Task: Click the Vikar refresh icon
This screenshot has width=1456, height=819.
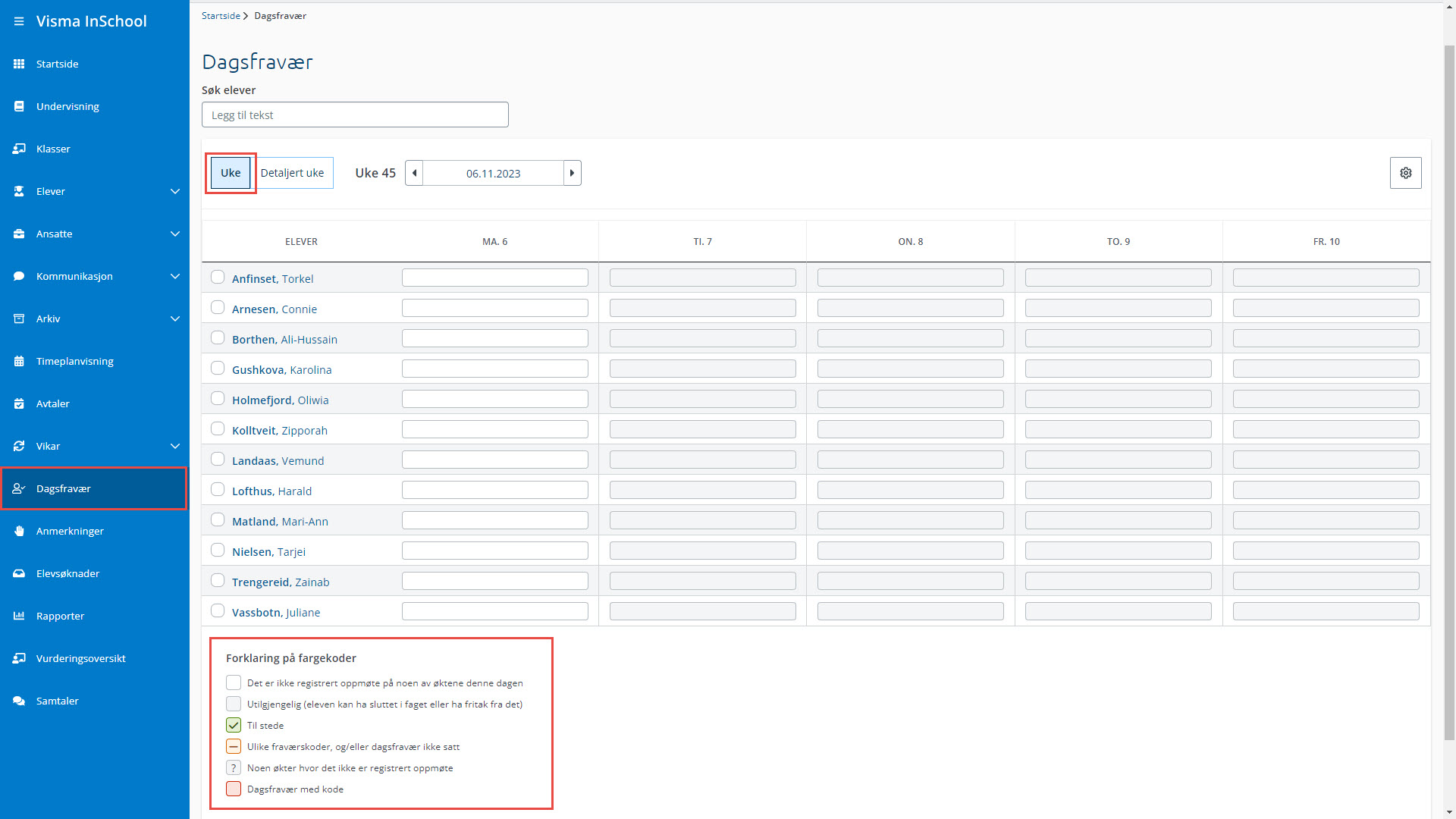Action: tap(19, 446)
